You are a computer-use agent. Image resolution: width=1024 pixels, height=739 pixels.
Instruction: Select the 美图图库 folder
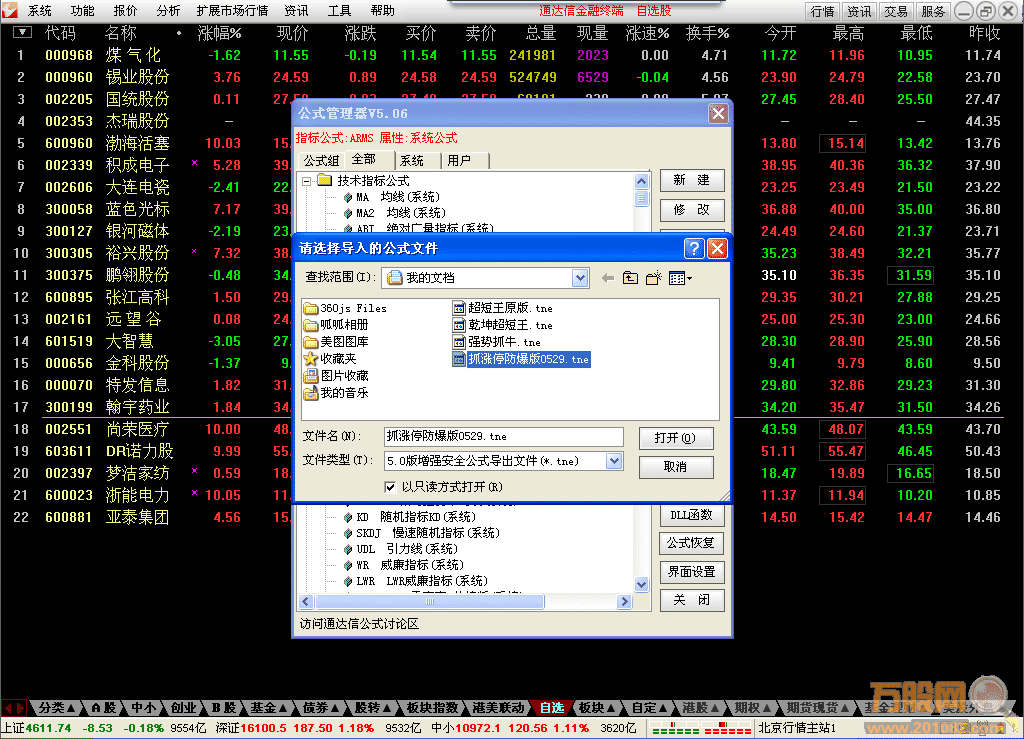coord(336,342)
